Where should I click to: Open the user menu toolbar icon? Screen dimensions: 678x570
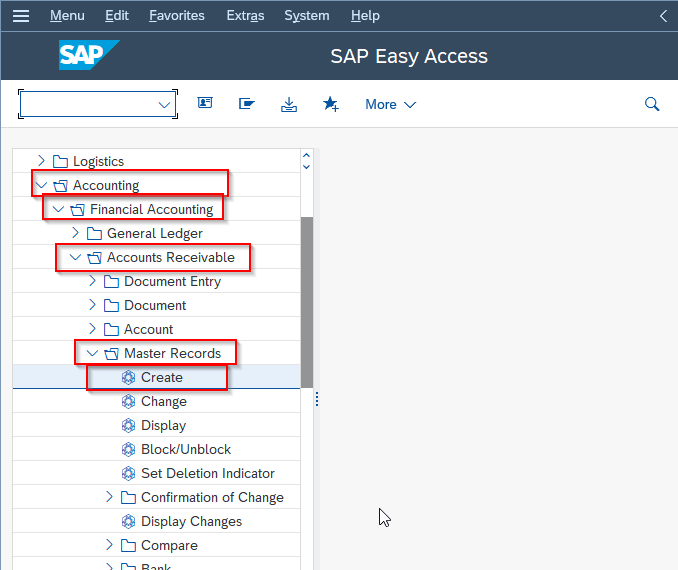click(x=205, y=103)
